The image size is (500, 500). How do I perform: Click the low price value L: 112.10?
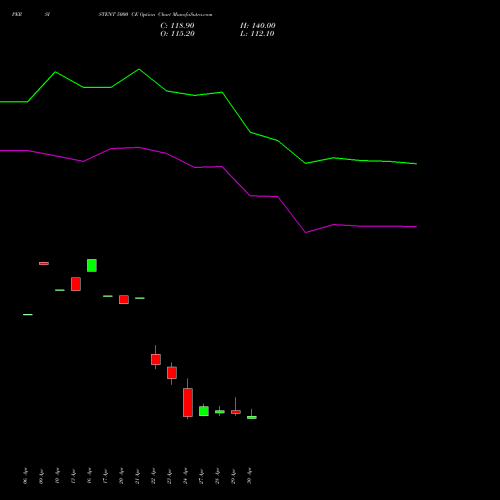[x=257, y=34]
